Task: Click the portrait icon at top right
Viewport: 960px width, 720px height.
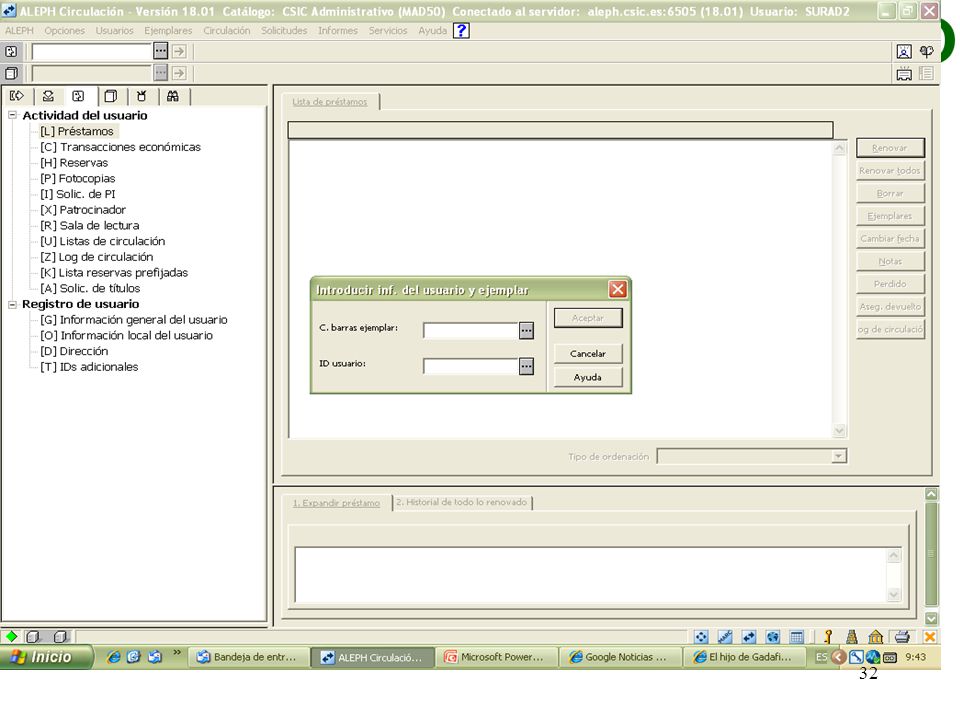Action: pos(904,51)
